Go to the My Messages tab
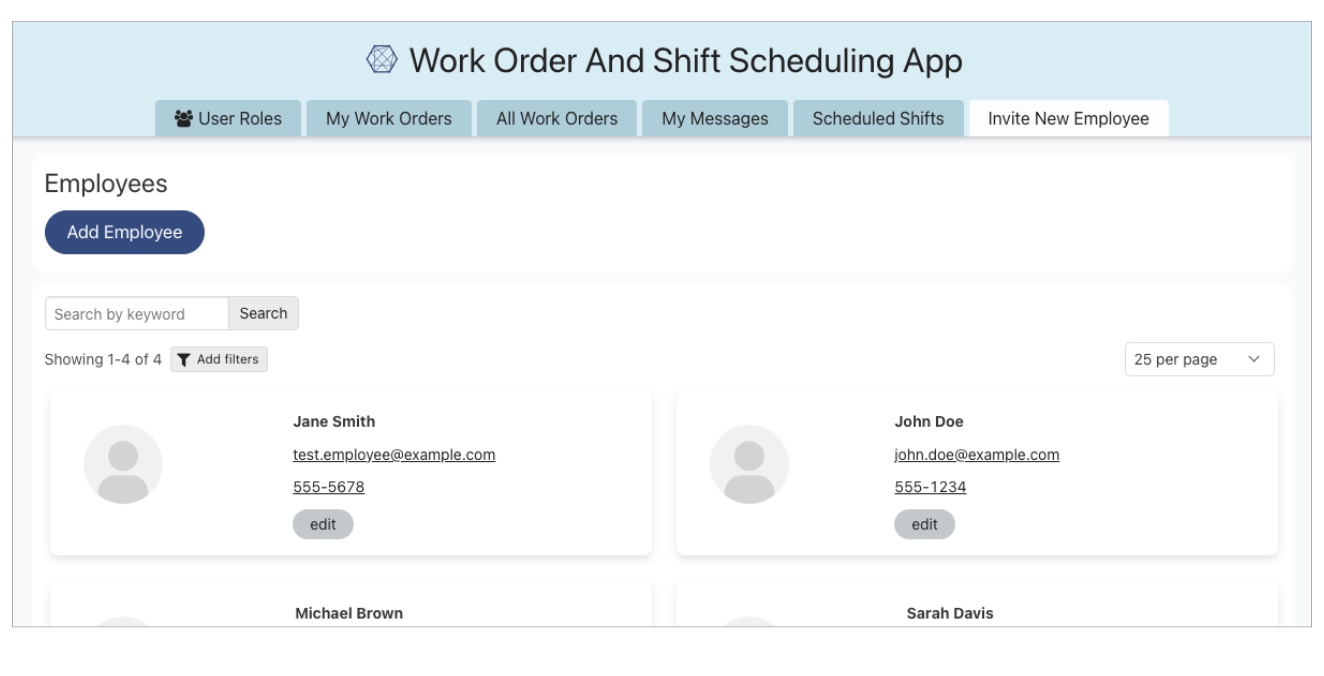This screenshot has height=676, width=1324. pyautogui.click(x=715, y=118)
